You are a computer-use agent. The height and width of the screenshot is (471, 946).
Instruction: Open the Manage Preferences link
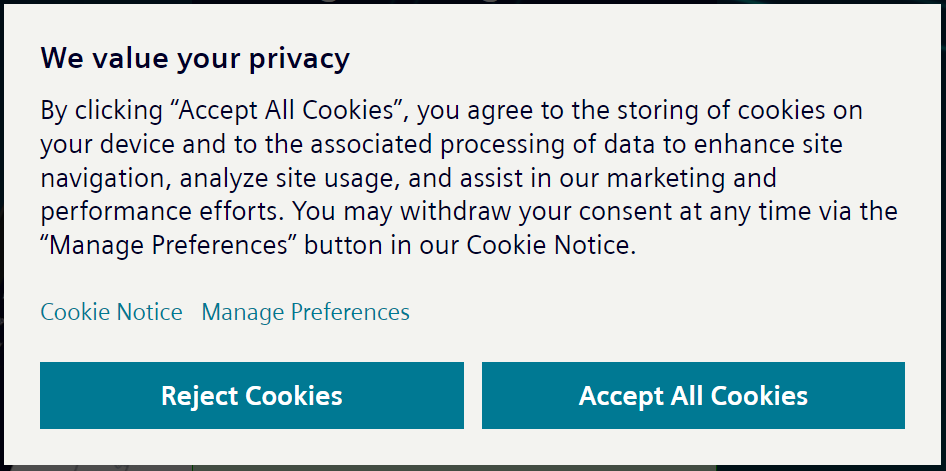(x=305, y=312)
